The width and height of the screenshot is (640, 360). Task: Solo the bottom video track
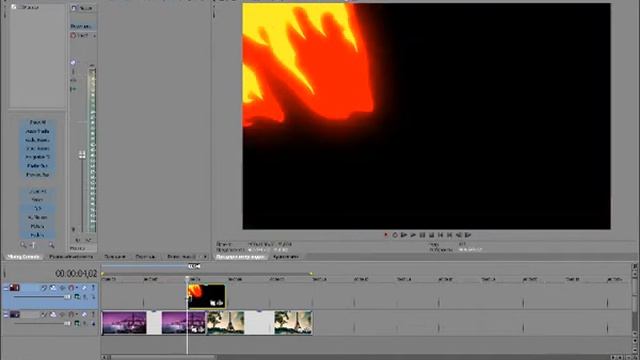point(93,315)
